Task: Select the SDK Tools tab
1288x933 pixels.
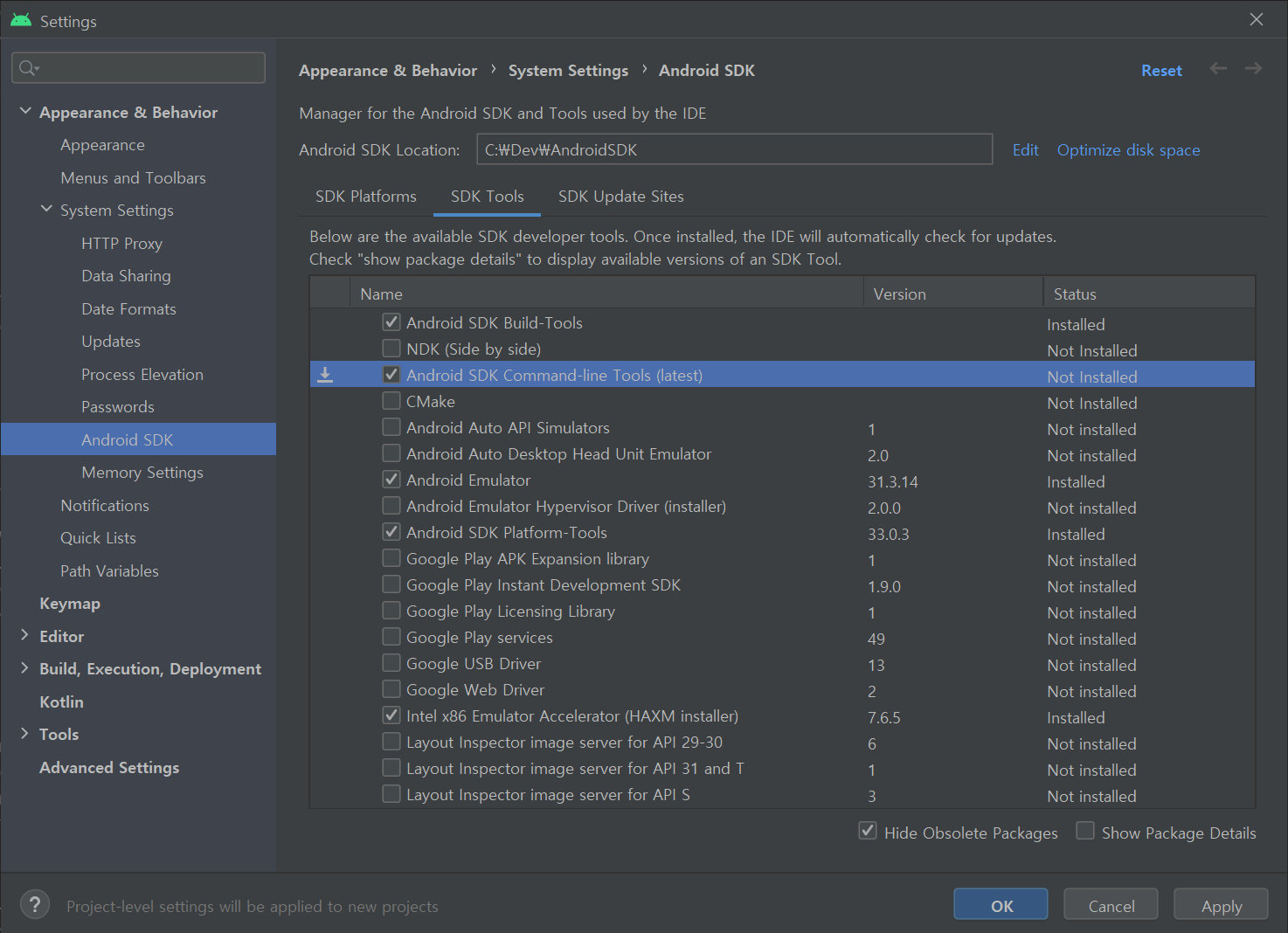Action: tap(488, 197)
